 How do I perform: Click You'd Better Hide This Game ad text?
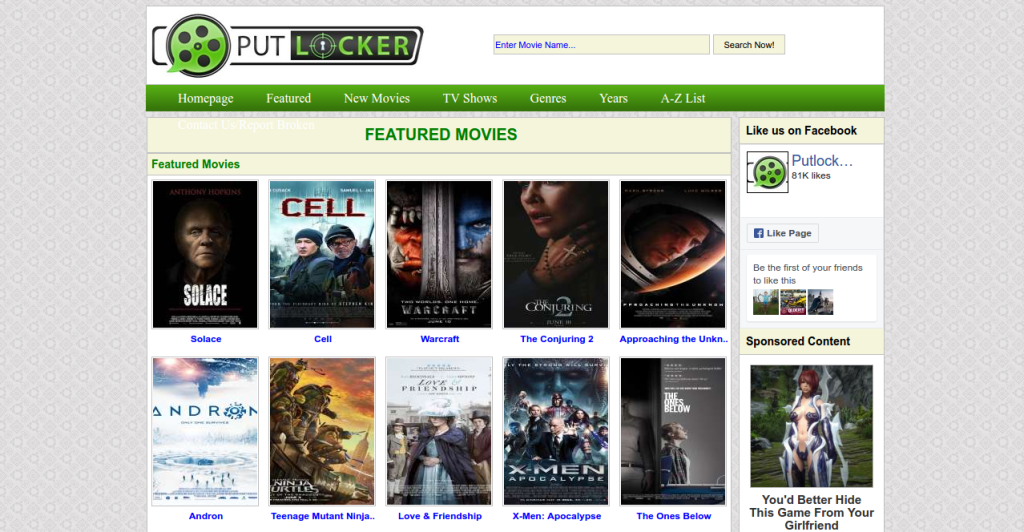pyautogui.click(x=811, y=512)
